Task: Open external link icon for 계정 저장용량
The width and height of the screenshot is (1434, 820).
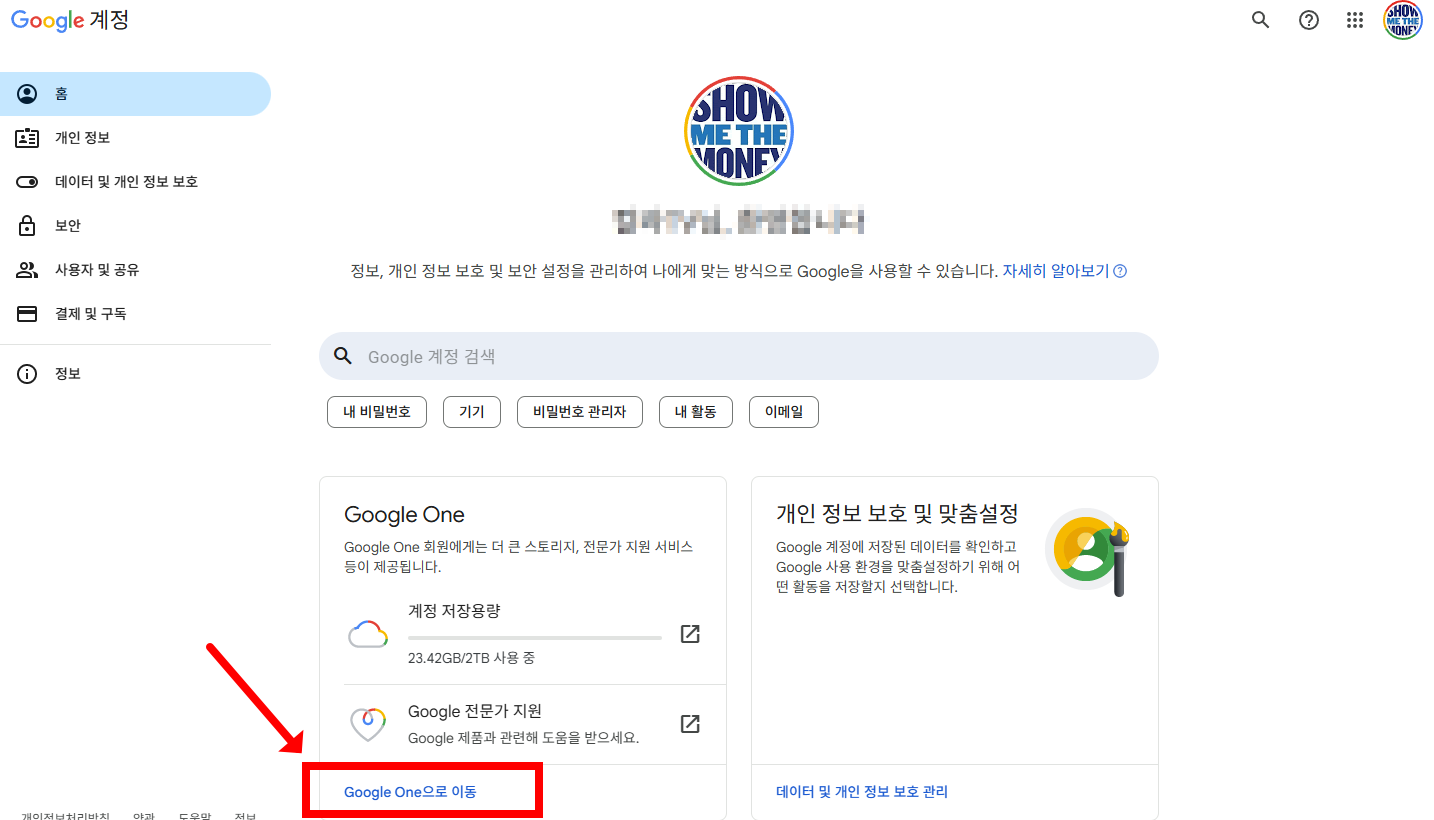Action: (x=690, y=634)
